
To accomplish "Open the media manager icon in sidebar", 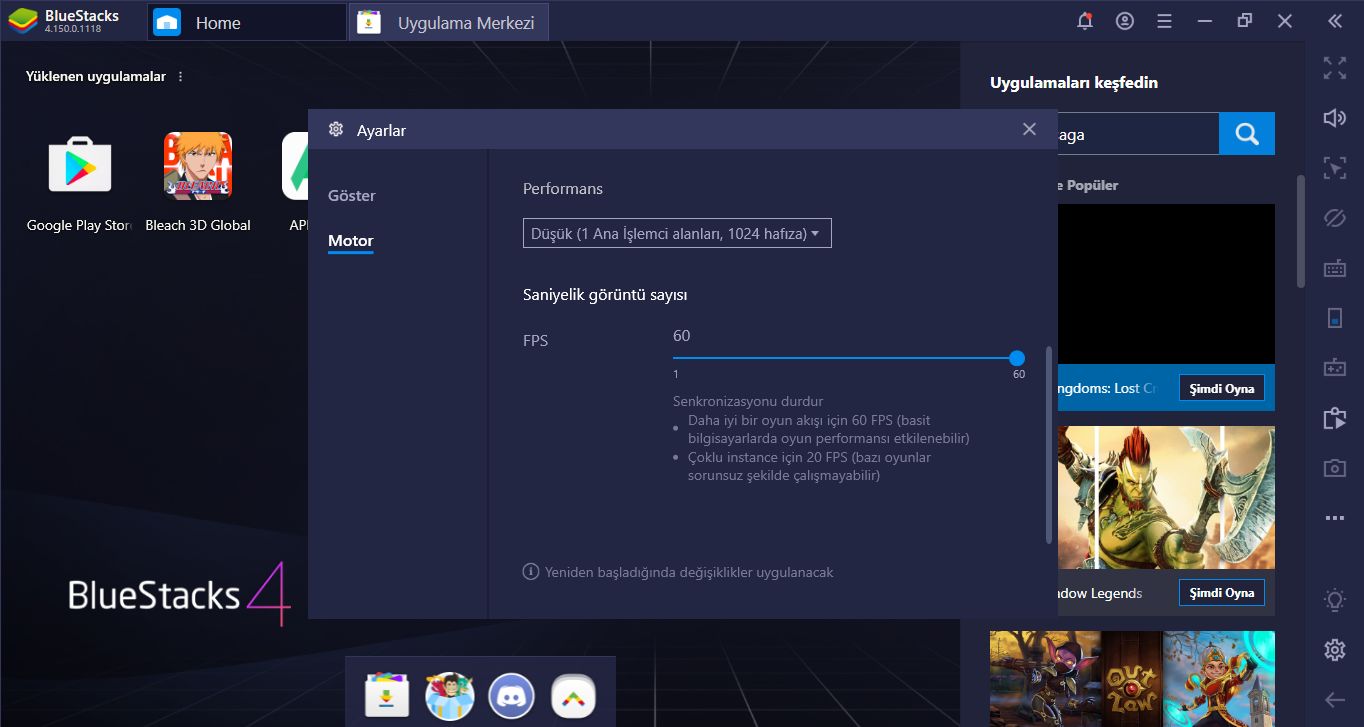I will tap(1334, 418).
